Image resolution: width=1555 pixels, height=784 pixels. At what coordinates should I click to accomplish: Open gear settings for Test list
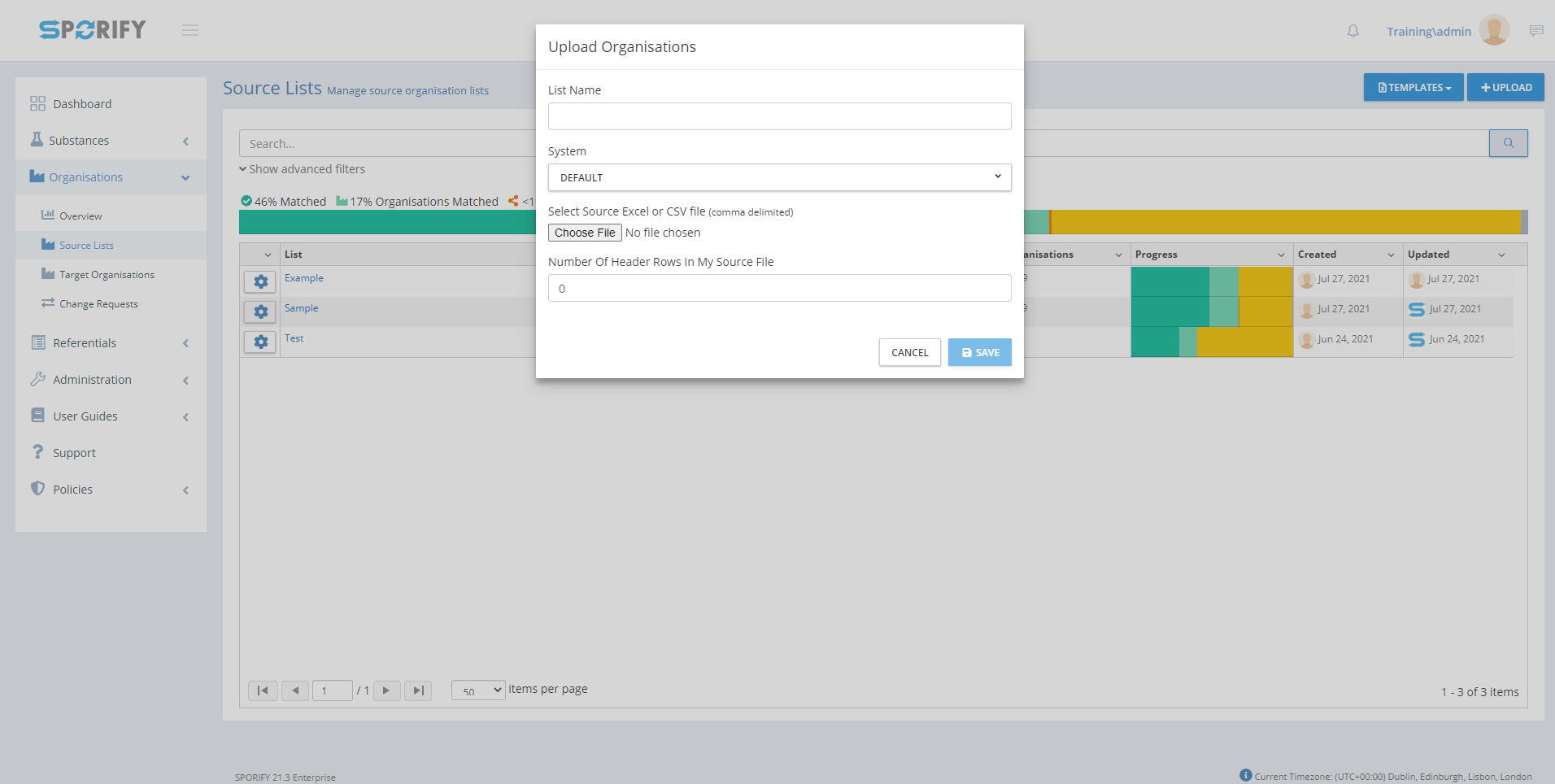pyautogui.click(x=260, y=342)
